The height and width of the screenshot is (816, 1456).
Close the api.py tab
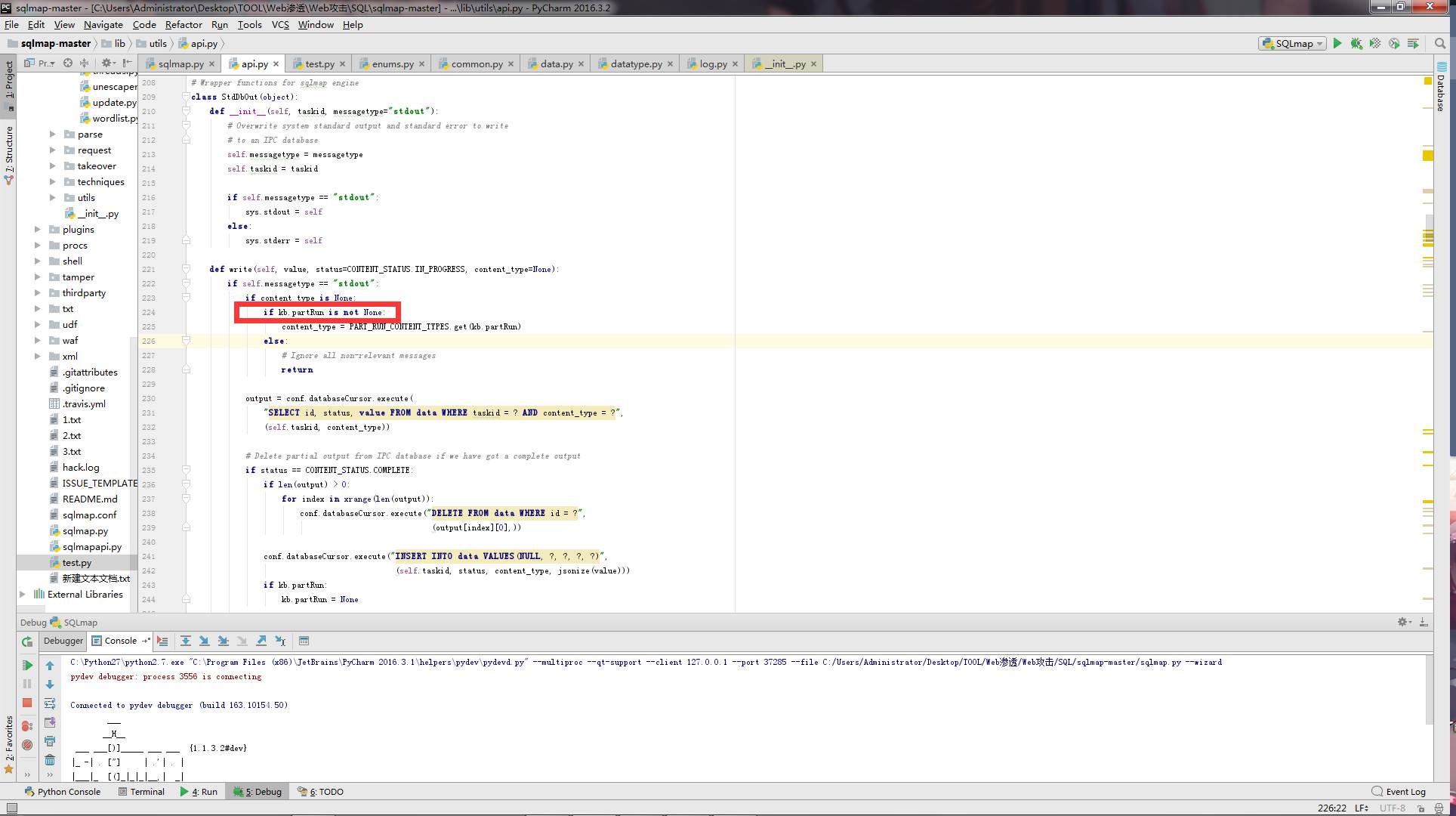point(276,64)
